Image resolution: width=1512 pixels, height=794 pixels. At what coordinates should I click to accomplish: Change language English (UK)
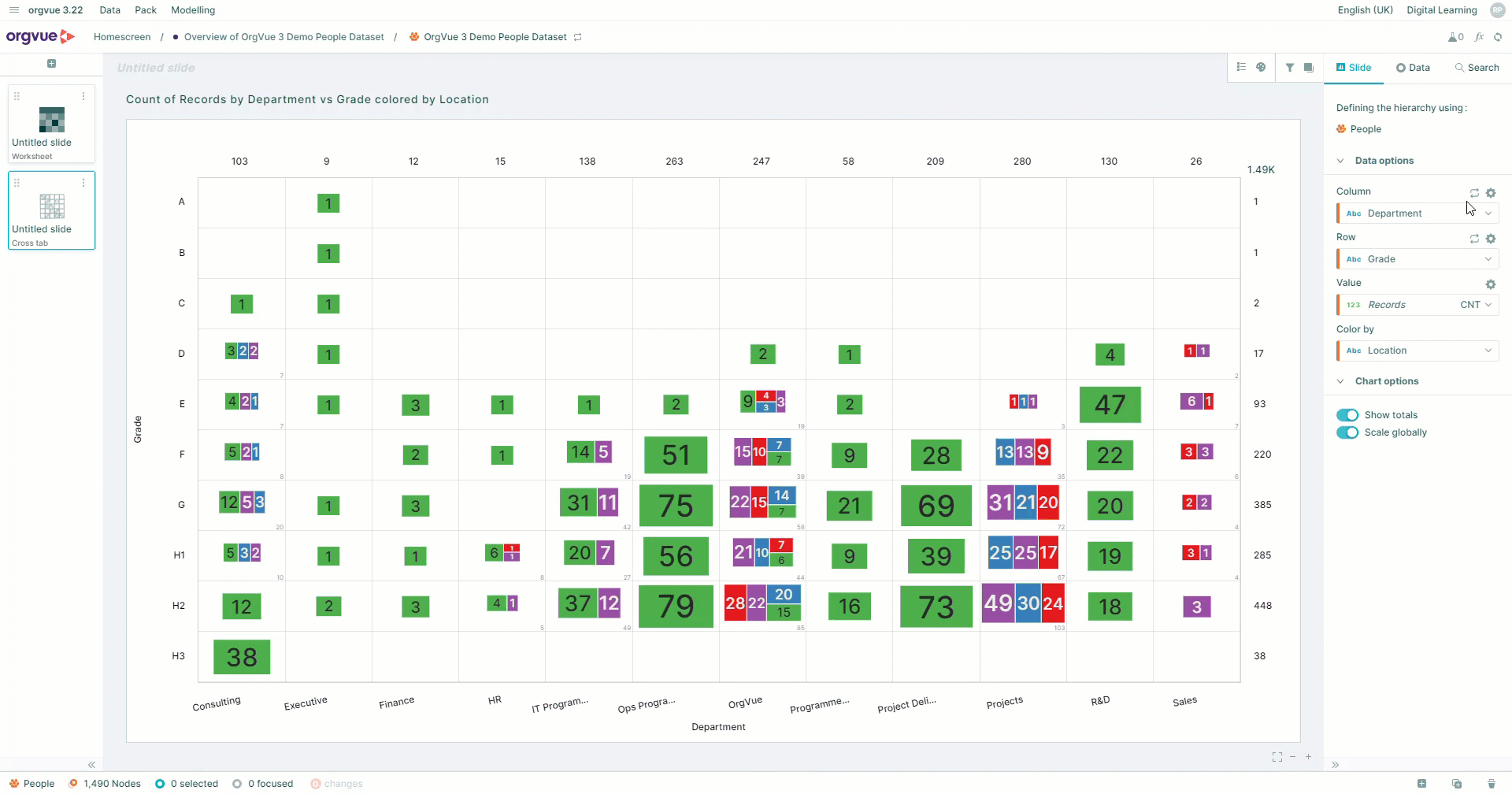pos(1366,10)
